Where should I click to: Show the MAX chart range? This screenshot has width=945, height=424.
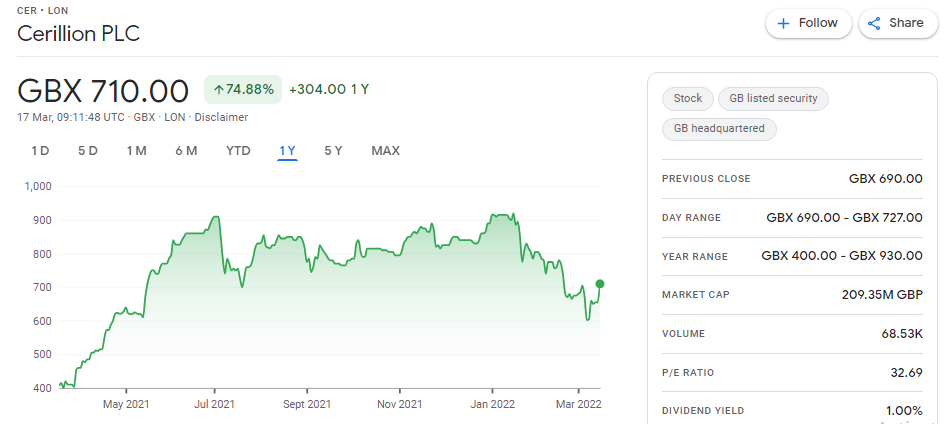click(x=386, y=151)
